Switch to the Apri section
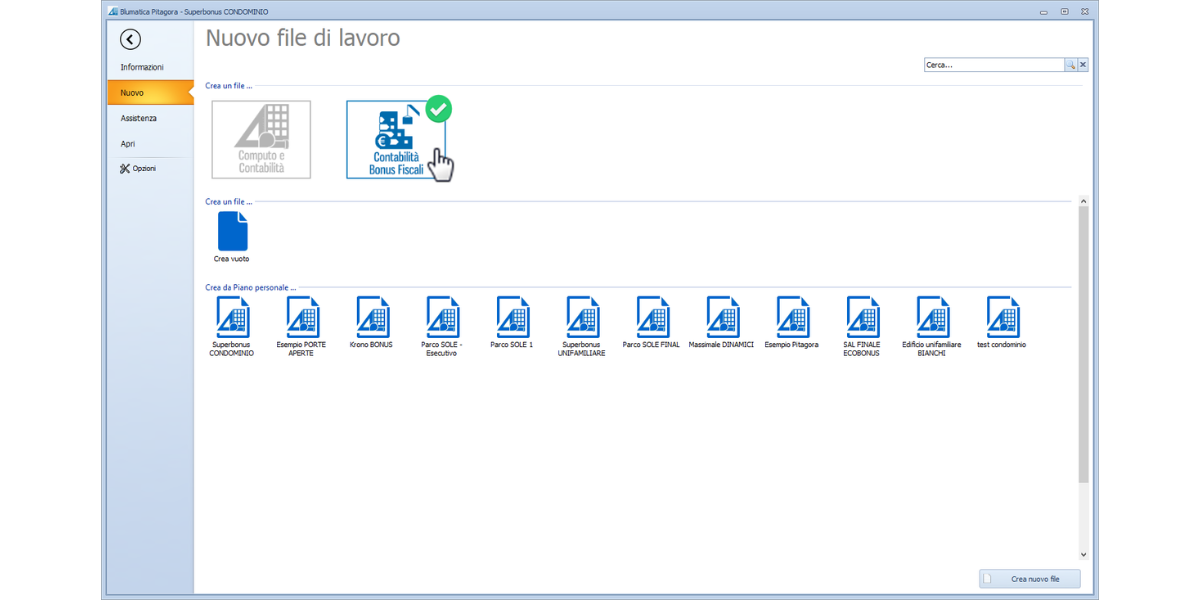The image size is (1200, 600). click(x=128, y=144)
